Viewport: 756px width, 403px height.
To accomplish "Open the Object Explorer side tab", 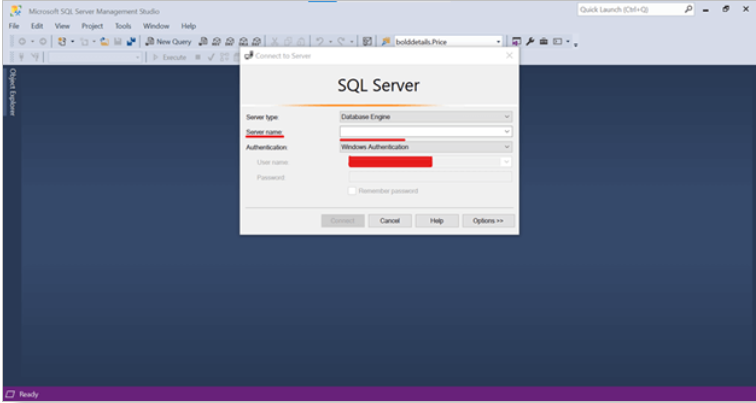I will (13, 92).
